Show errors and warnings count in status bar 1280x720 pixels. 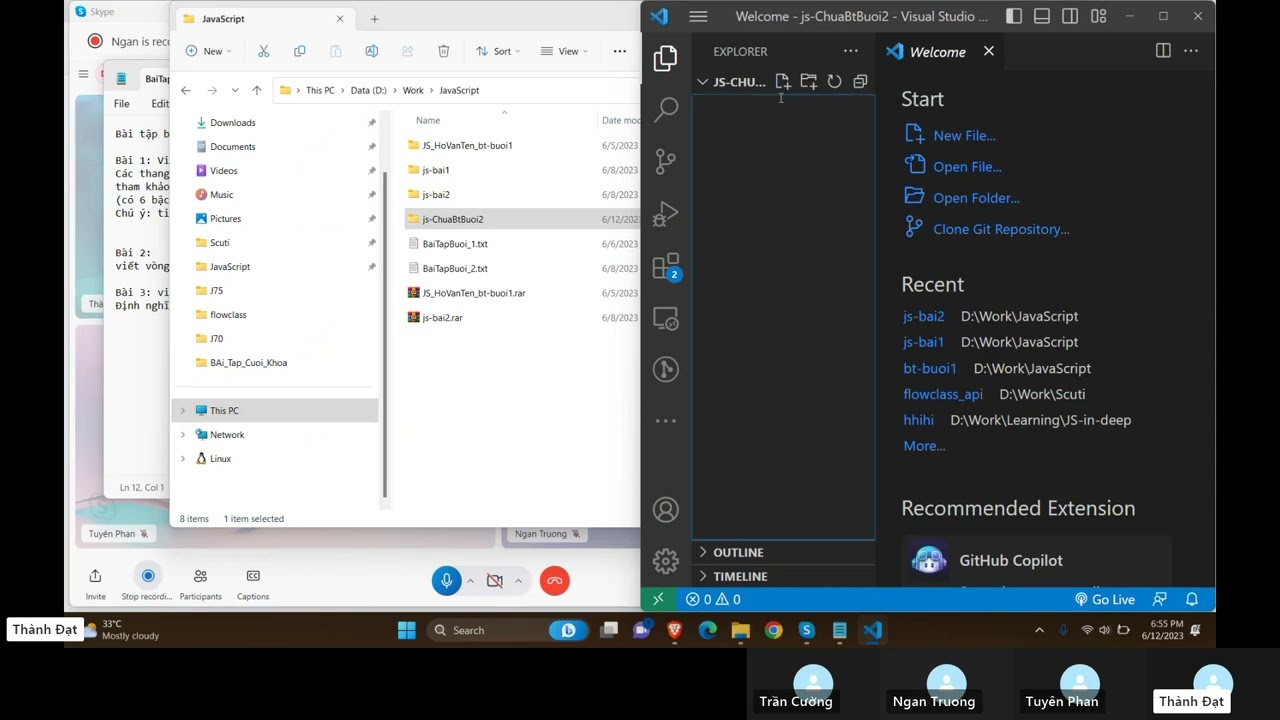coord(713,599)
